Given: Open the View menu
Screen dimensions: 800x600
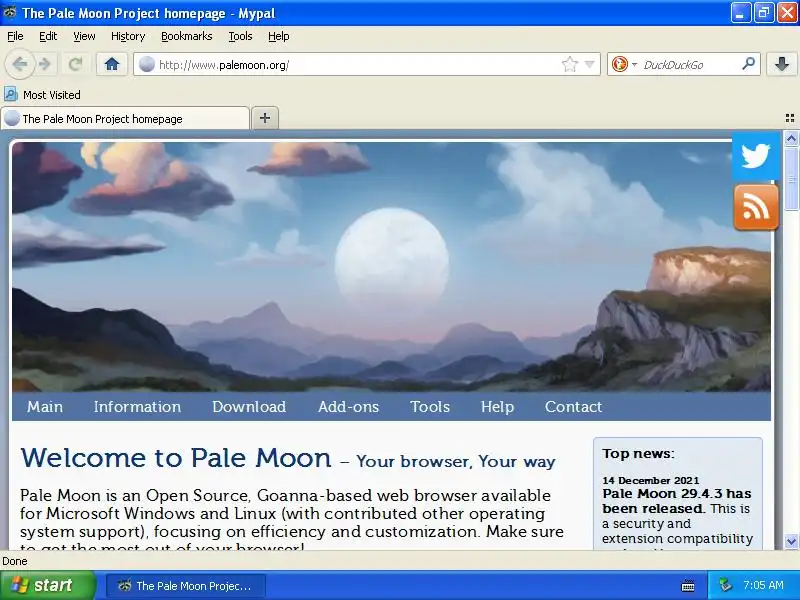Looking at the screenshot, I should [x=84, y=36].
